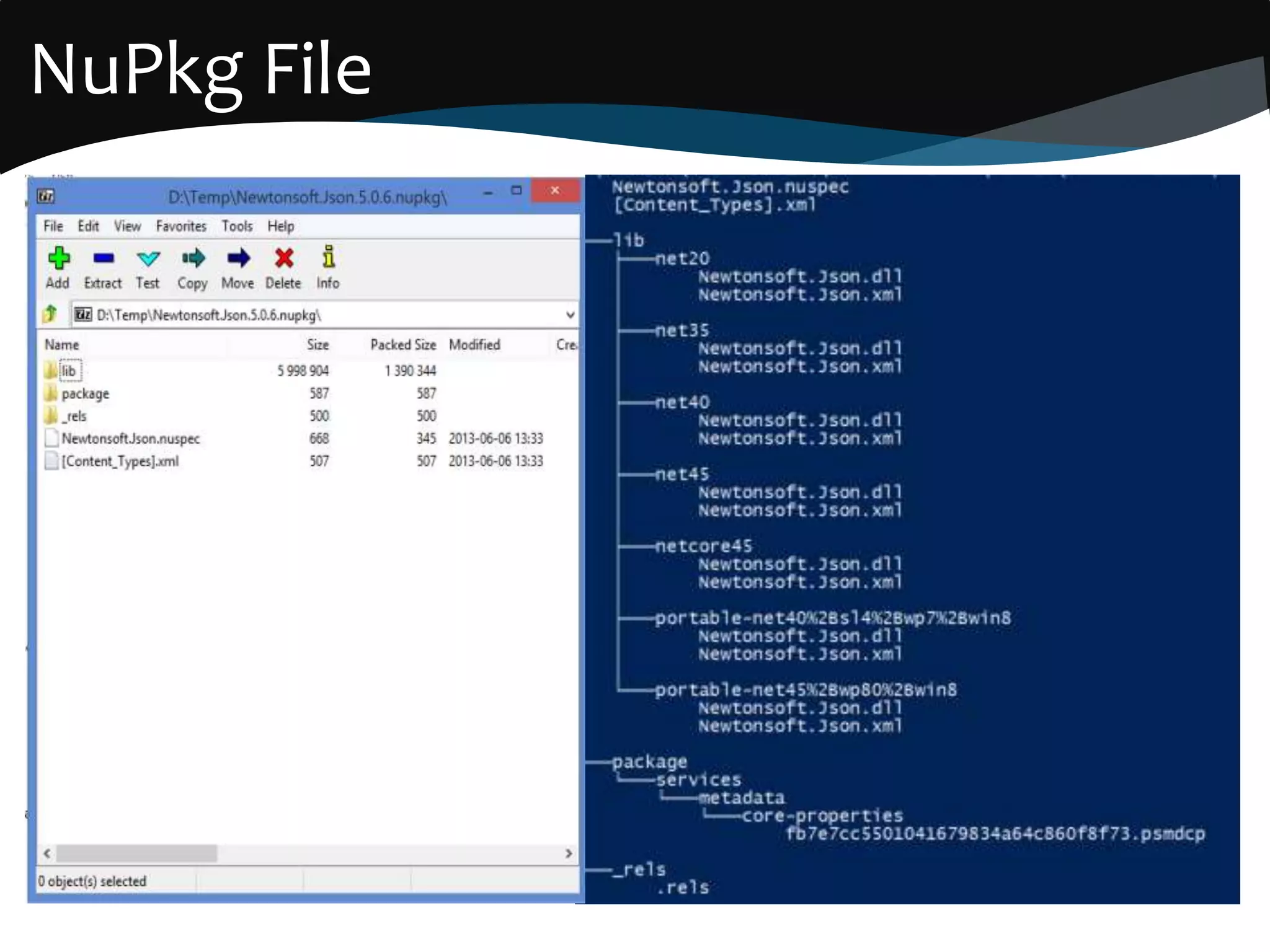The width and height of the screenshot is (1270, 952).
Task: Select the _rels folder icon
Action: (51, 415)
